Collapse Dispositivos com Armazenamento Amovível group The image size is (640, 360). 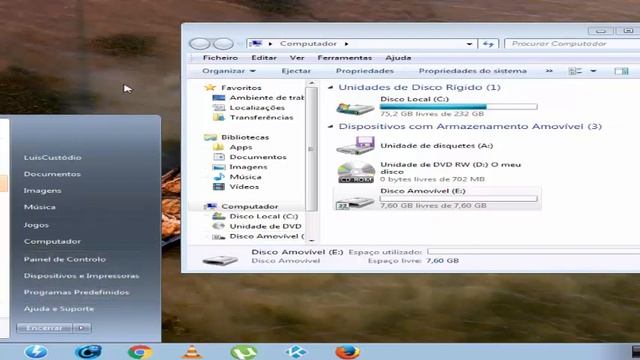[331, 127]
